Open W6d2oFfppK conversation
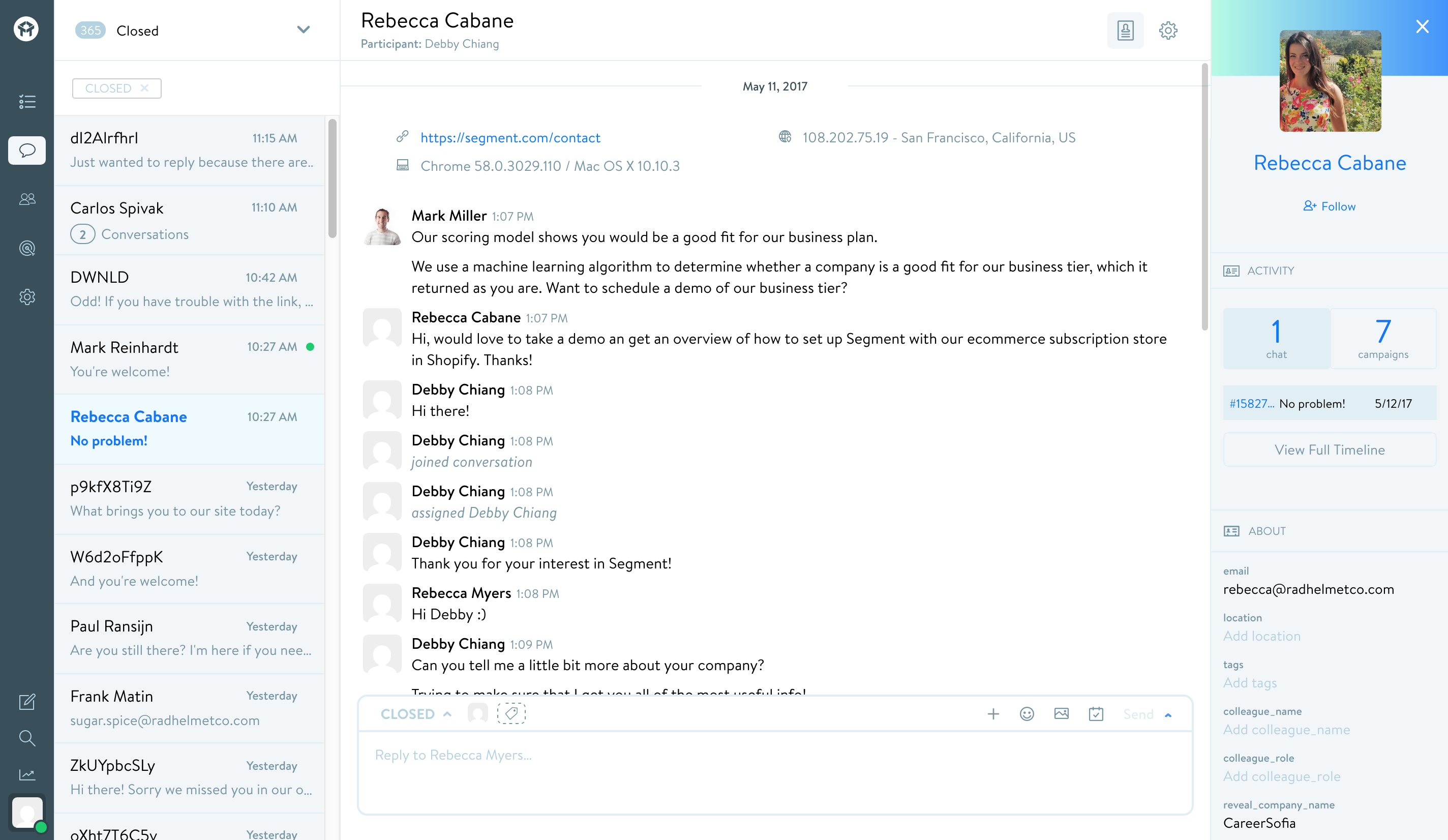Screen dimensions: 1448x840 point(190,569)
